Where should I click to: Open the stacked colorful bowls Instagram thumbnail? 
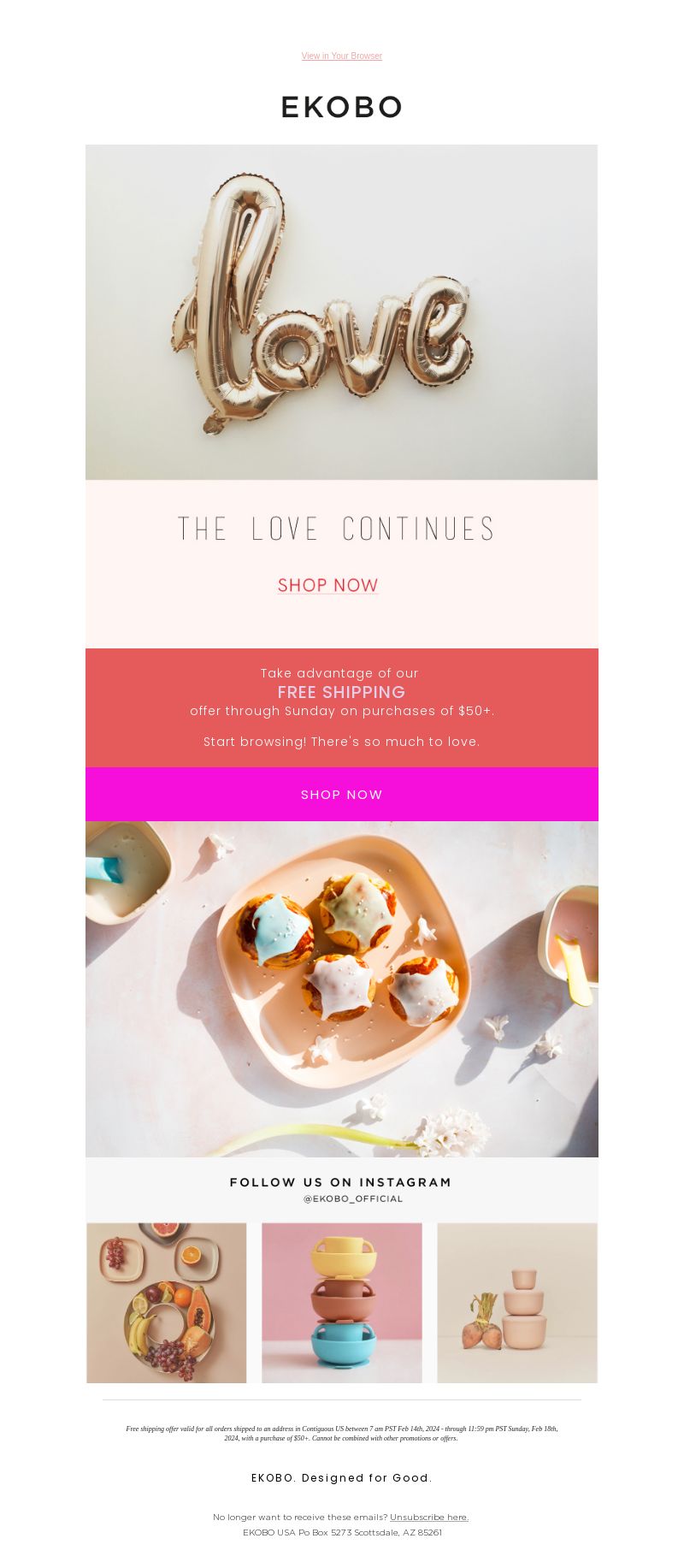[x=342, y=1303]
